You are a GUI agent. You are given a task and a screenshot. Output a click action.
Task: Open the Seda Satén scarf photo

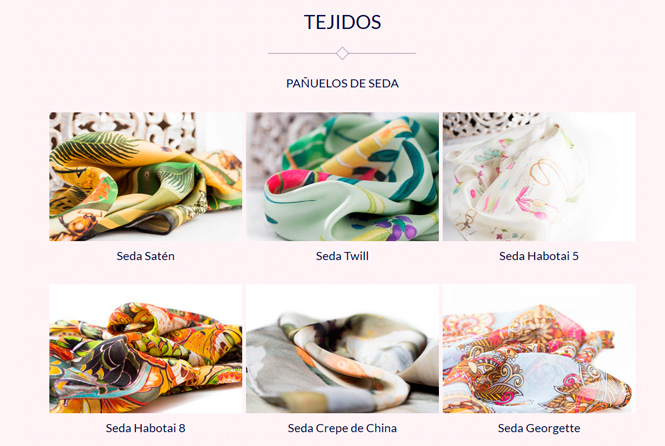click(145, 176)
